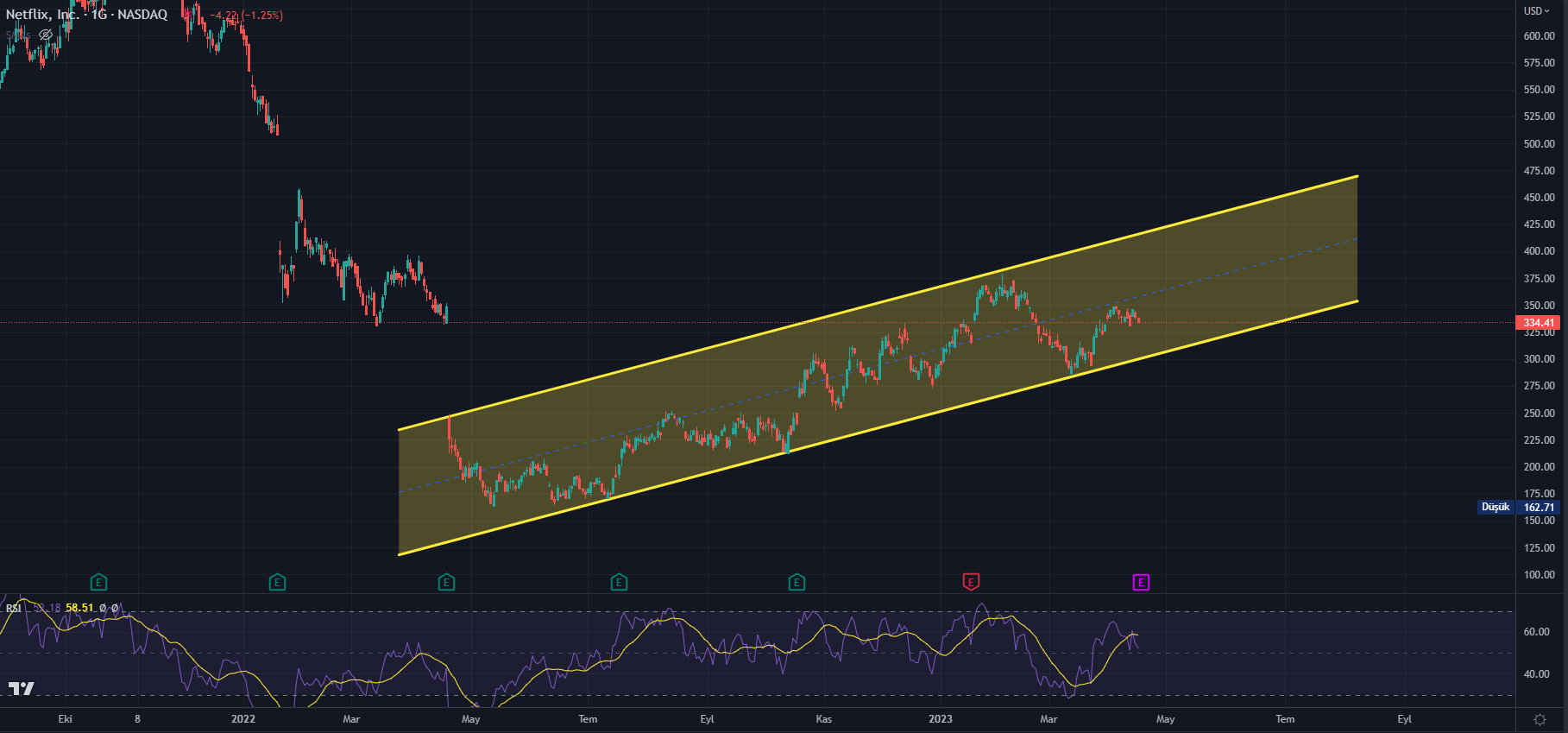The height and width of the screenshot is (733, 1568).
Task: Click the 40.00 RSI axis label
Action: (1537, 674)
